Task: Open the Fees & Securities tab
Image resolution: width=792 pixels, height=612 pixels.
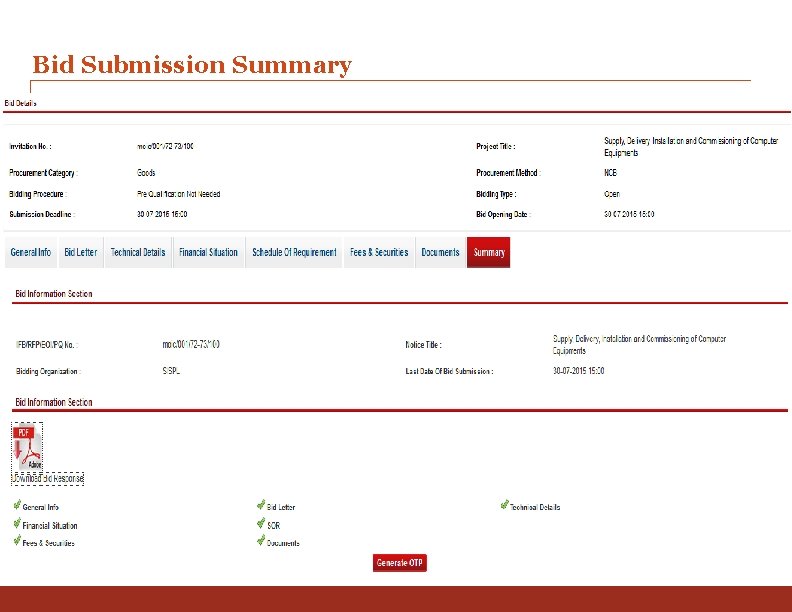Action: click(379, 252)
